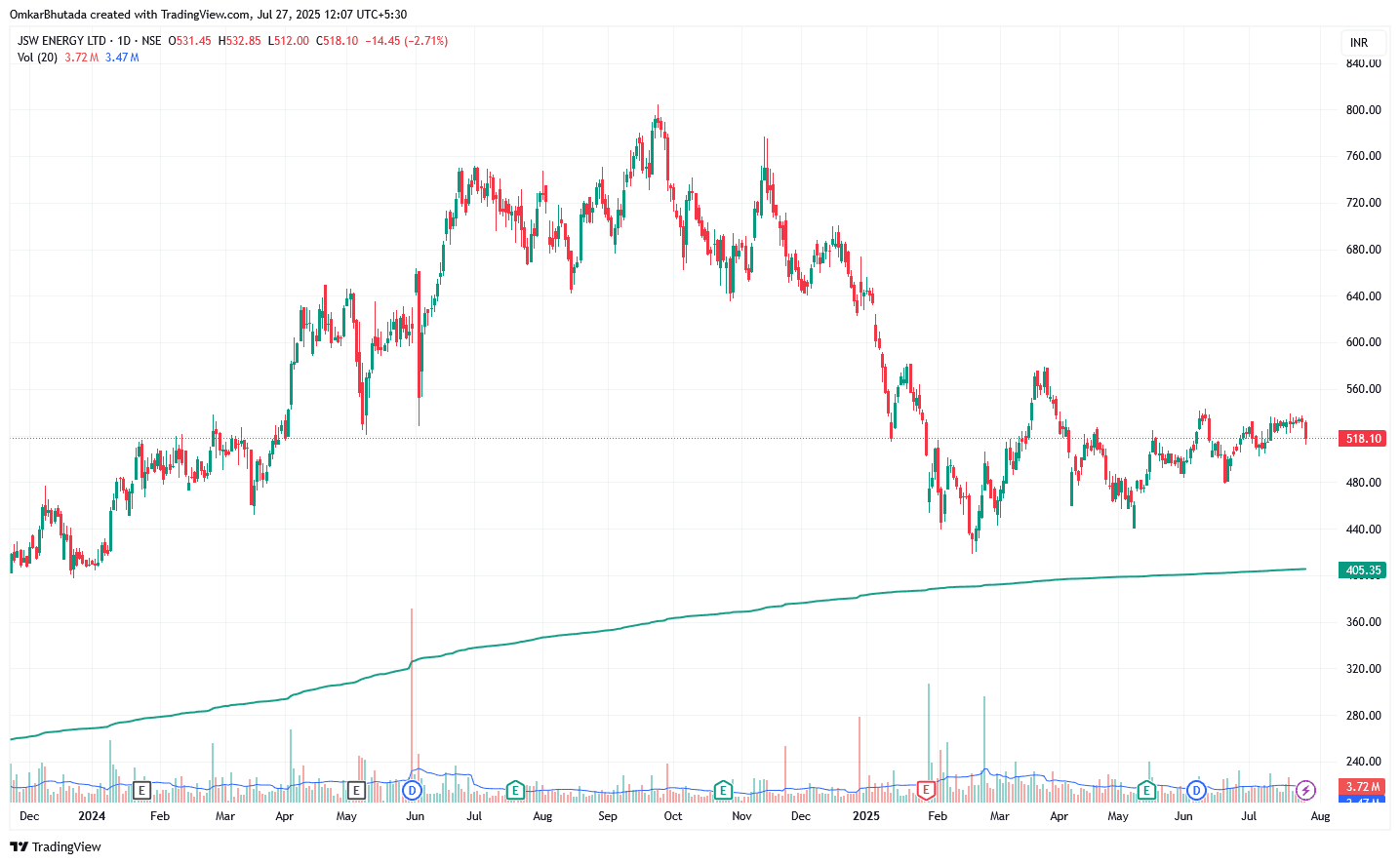Click the INR currency button
Image resolution: width=1400 pixels, height=864 pixels.
(1359, 43)
